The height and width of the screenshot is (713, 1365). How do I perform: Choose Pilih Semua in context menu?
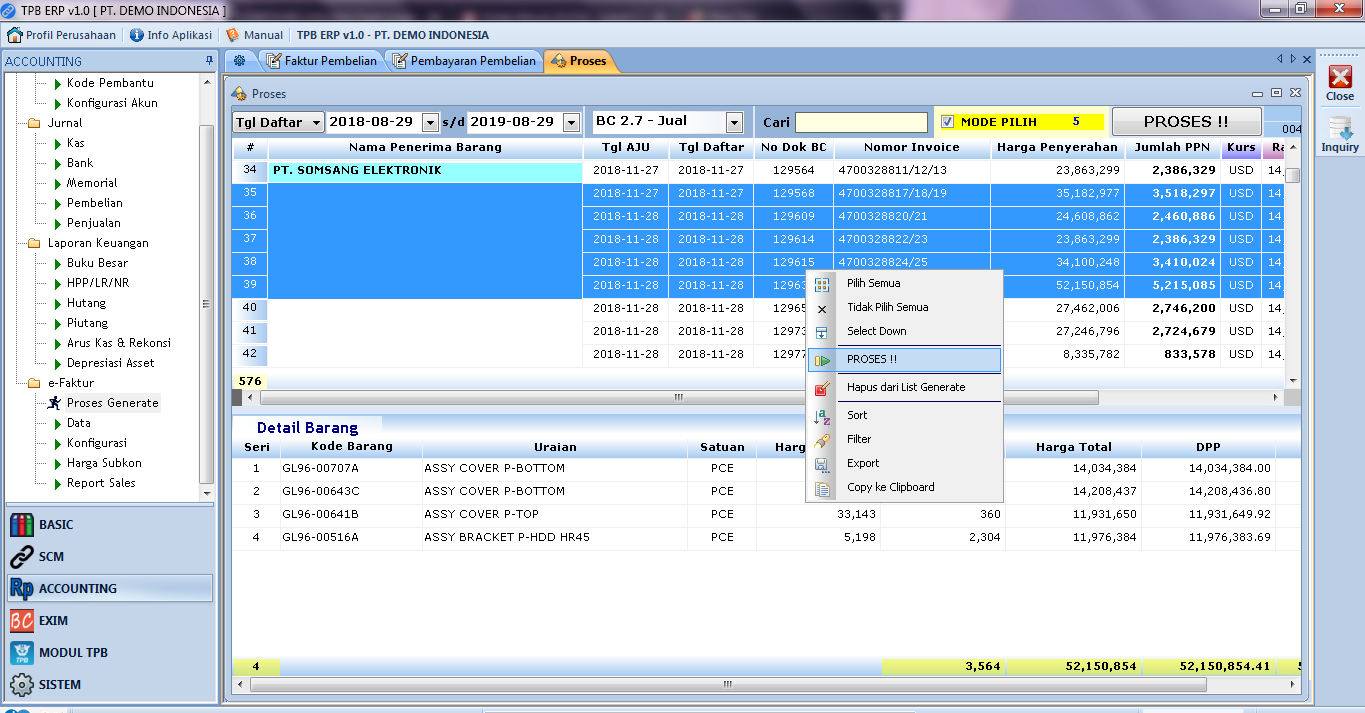[x=873, y=284]
